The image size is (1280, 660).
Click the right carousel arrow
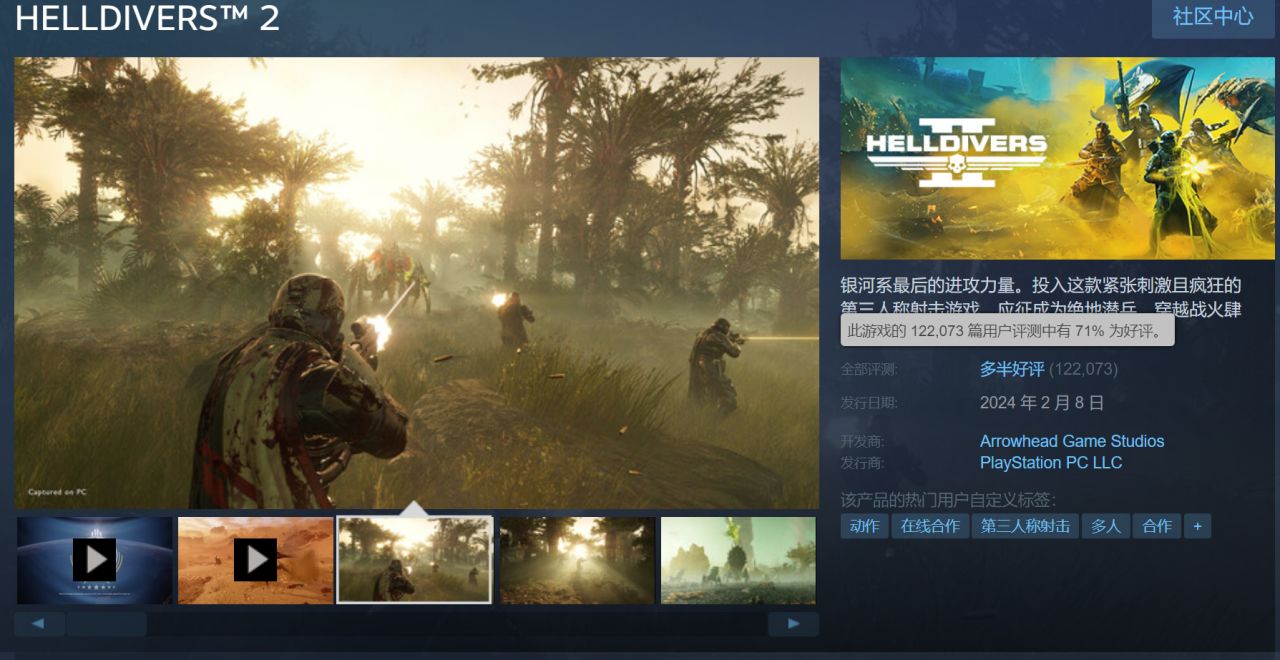coord(793,623)
